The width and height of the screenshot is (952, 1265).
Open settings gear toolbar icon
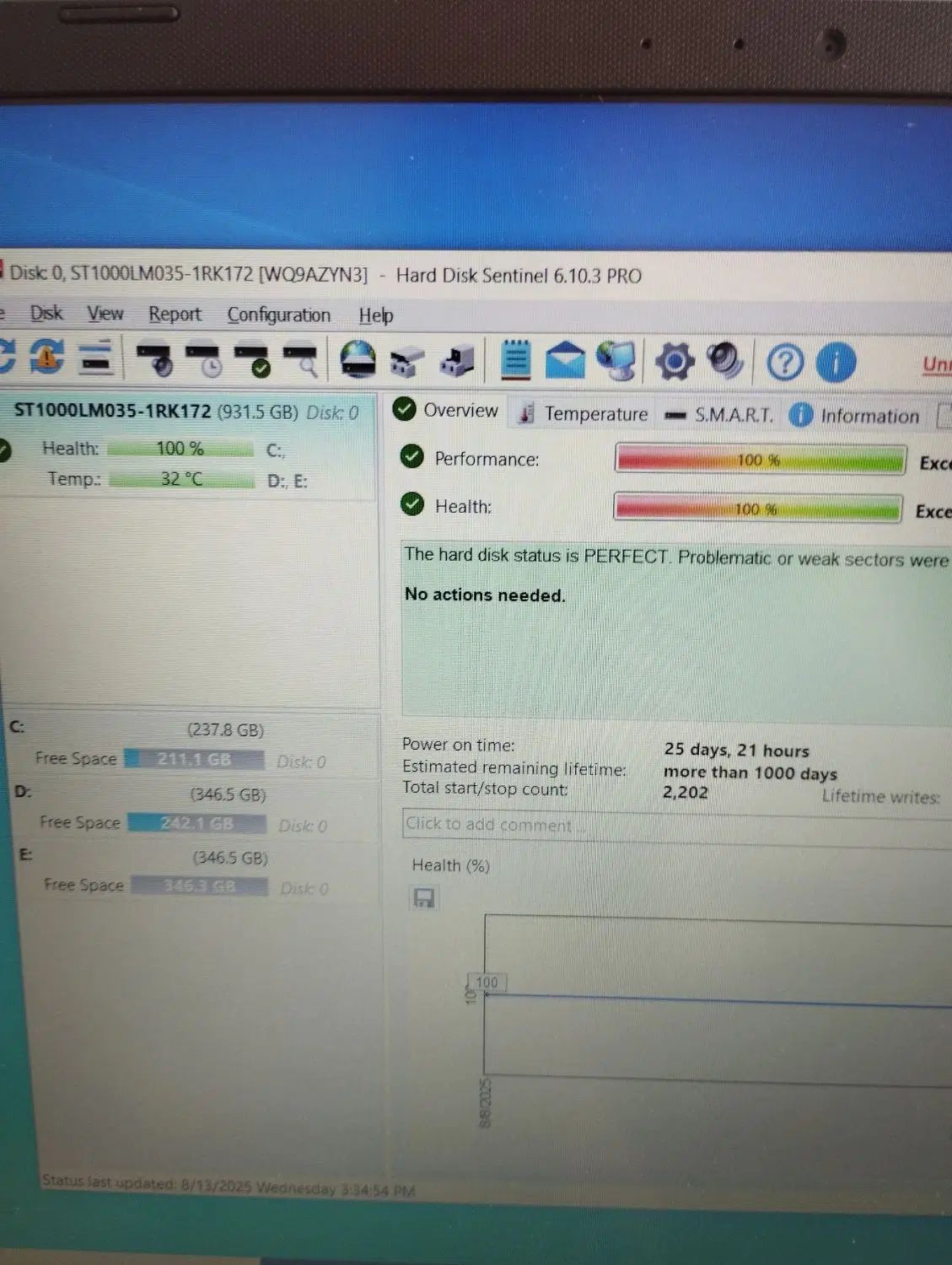[x=675, y=363]
